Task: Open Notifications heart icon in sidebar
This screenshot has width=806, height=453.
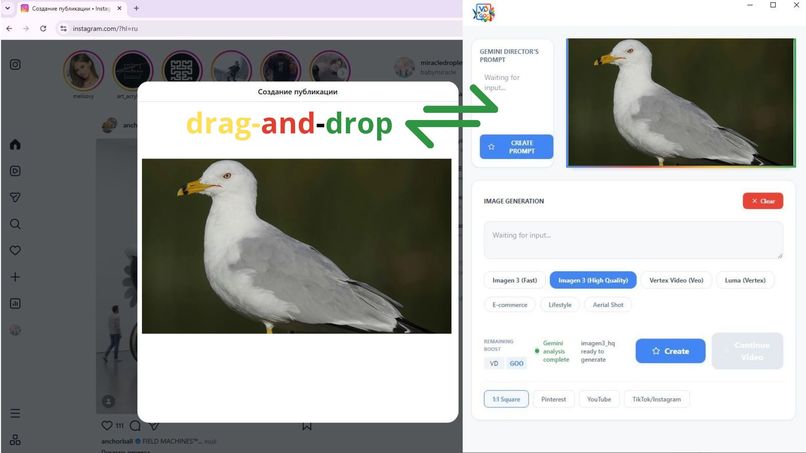Action: 15,250
